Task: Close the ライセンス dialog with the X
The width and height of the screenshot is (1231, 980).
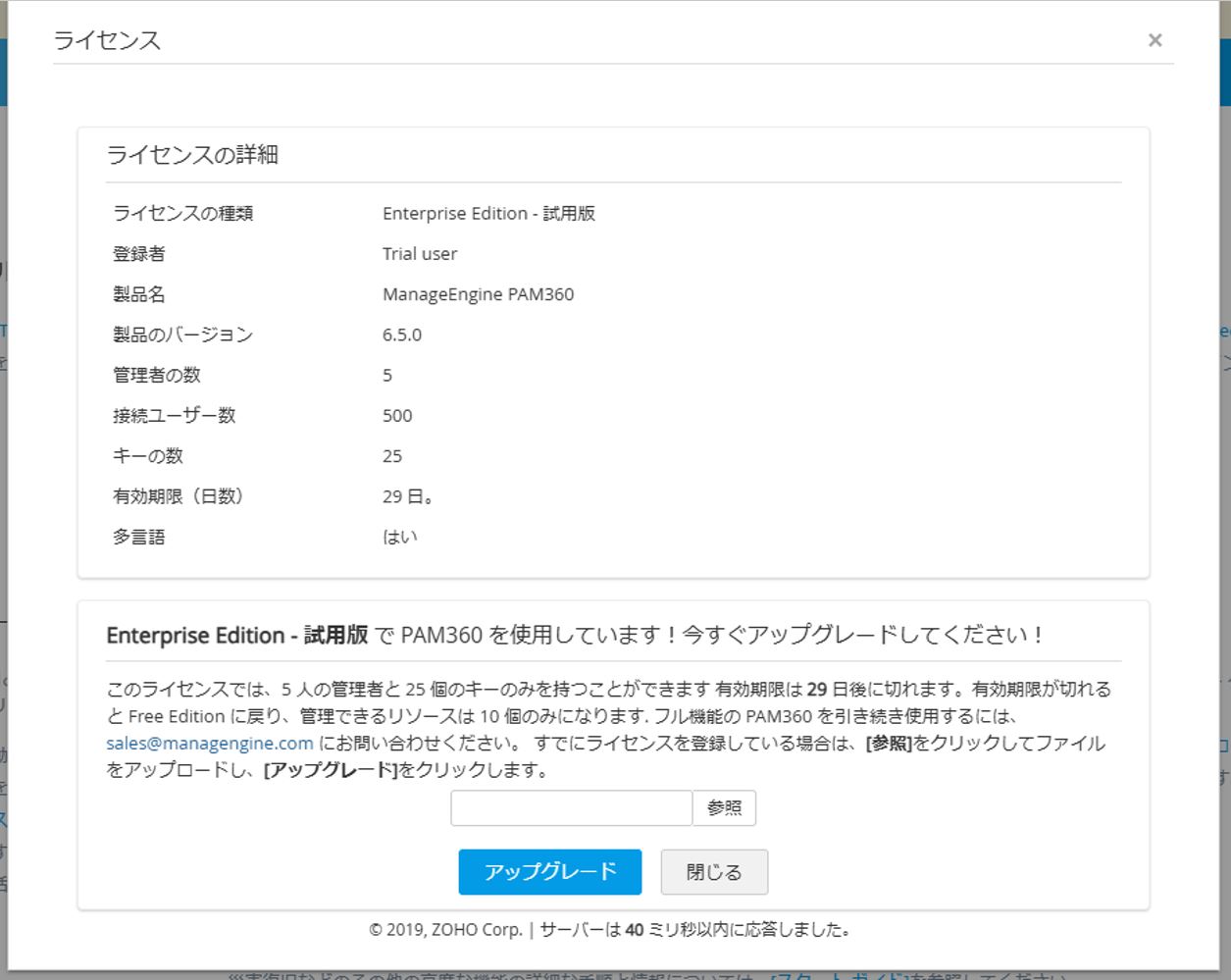Action: [x=1154, y=40]
